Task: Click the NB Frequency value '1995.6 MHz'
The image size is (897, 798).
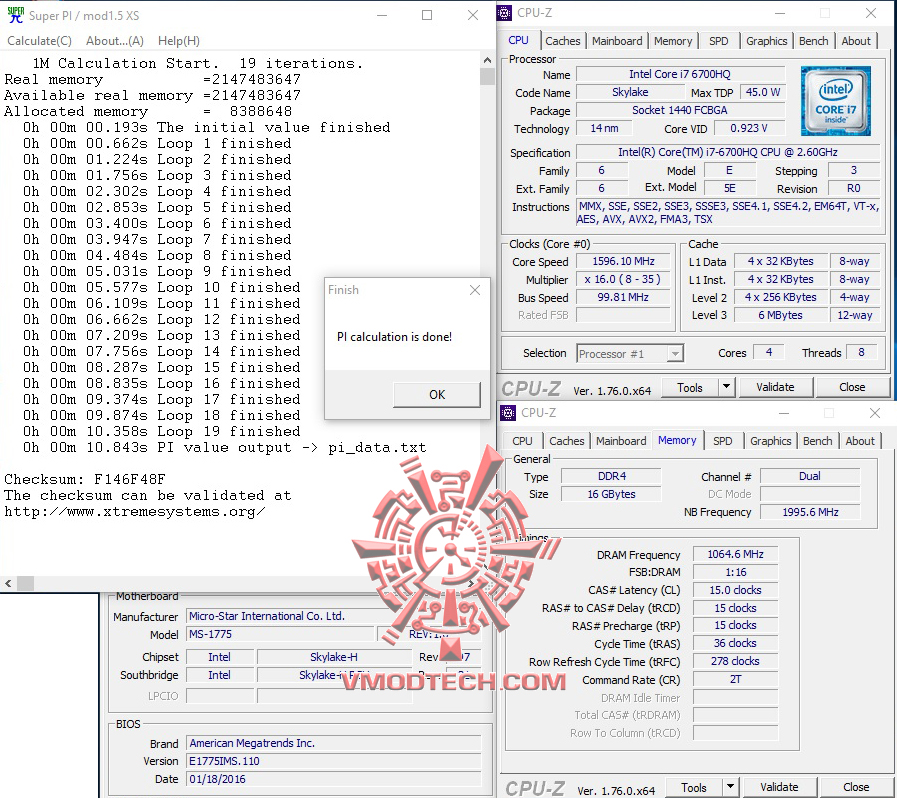Action: pyautogui.click(x=810, y=512)
